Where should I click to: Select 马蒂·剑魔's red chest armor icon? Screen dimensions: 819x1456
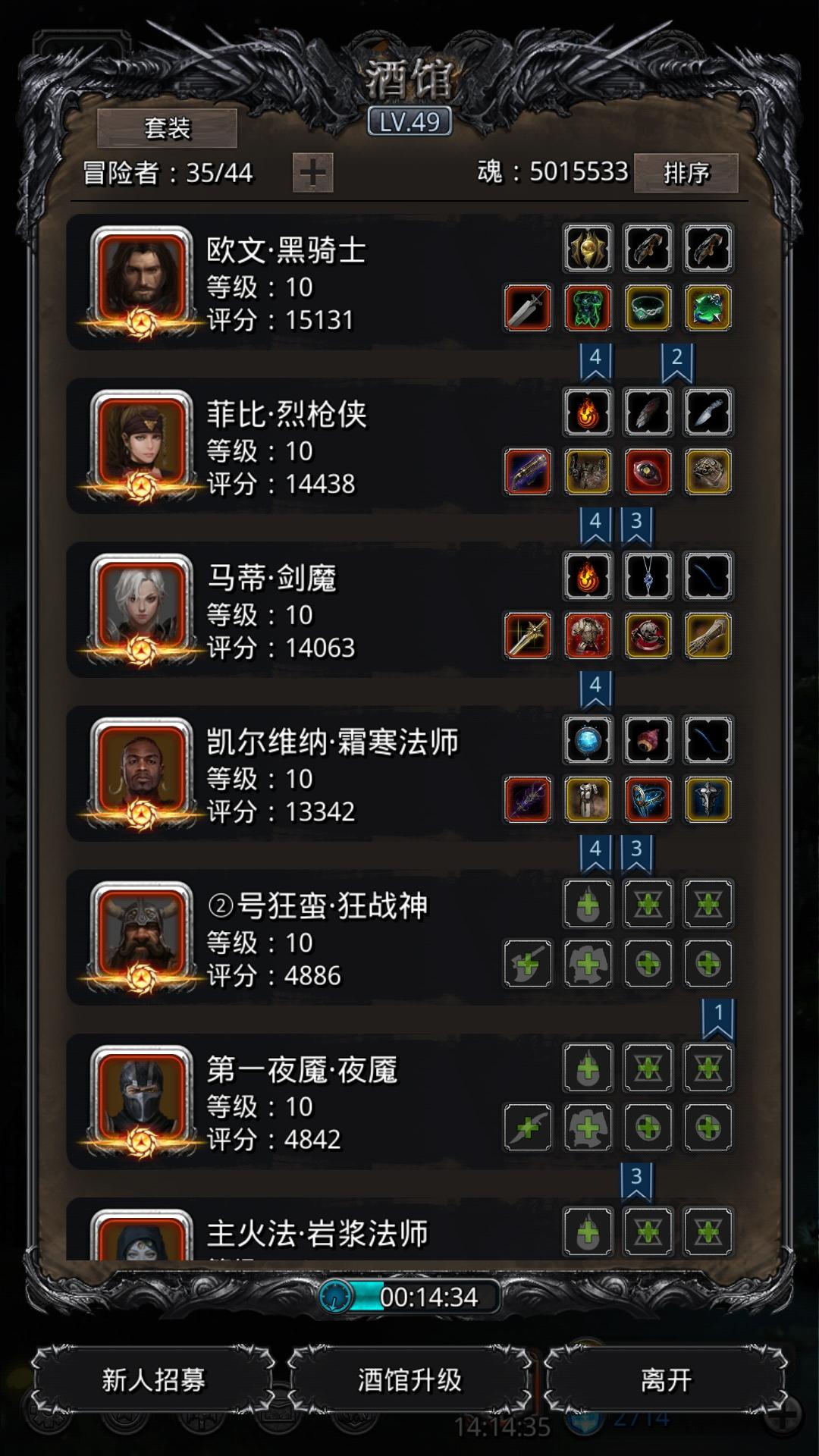(x=588, y=635)
